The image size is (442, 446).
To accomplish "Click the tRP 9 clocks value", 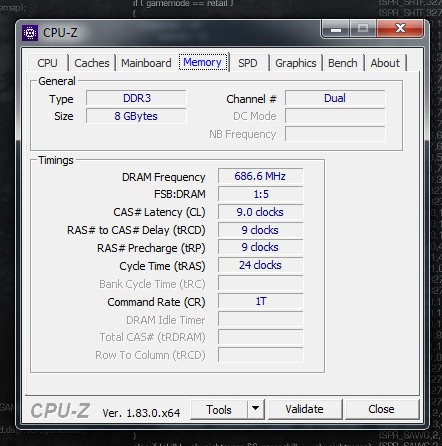I will [x=260, y=247].
